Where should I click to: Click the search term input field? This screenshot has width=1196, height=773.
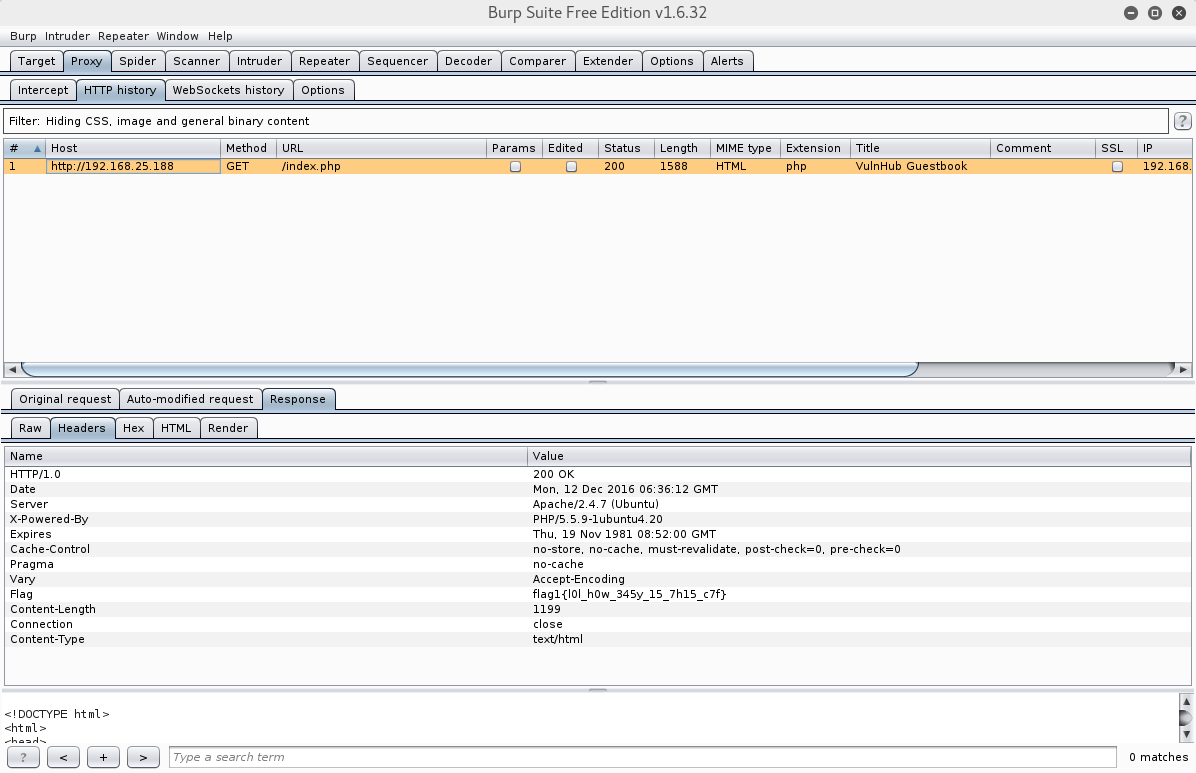(642, 757)
